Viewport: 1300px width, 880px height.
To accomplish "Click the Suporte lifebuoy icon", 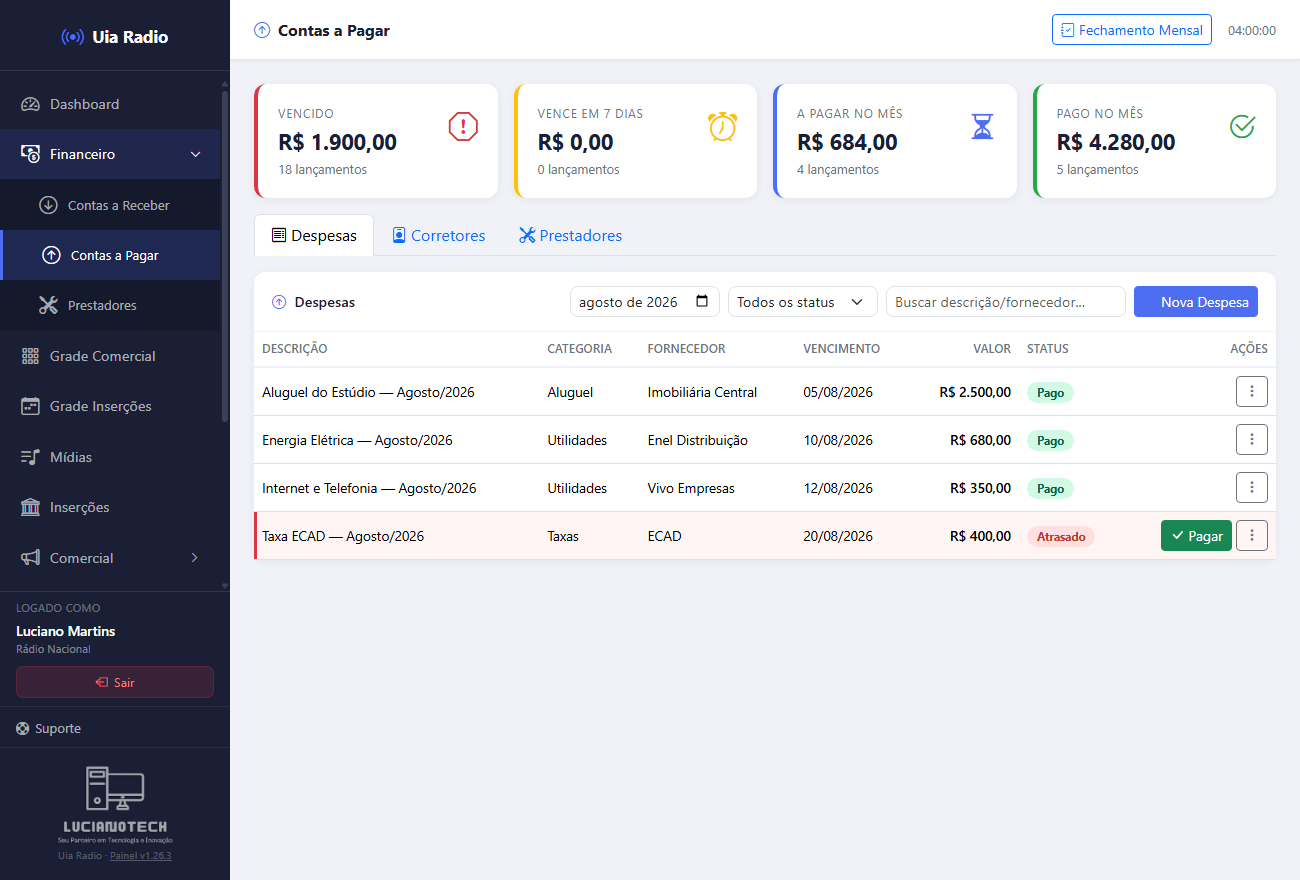I will point(23,728).
